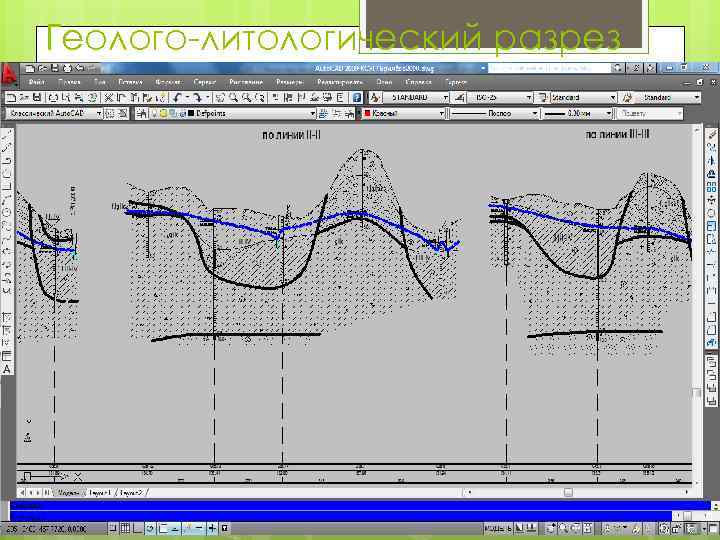This screenshot has width=720, height=540.
Task: Click the Redo arrow icon in the standard toolbar
Action: (197, 97)
